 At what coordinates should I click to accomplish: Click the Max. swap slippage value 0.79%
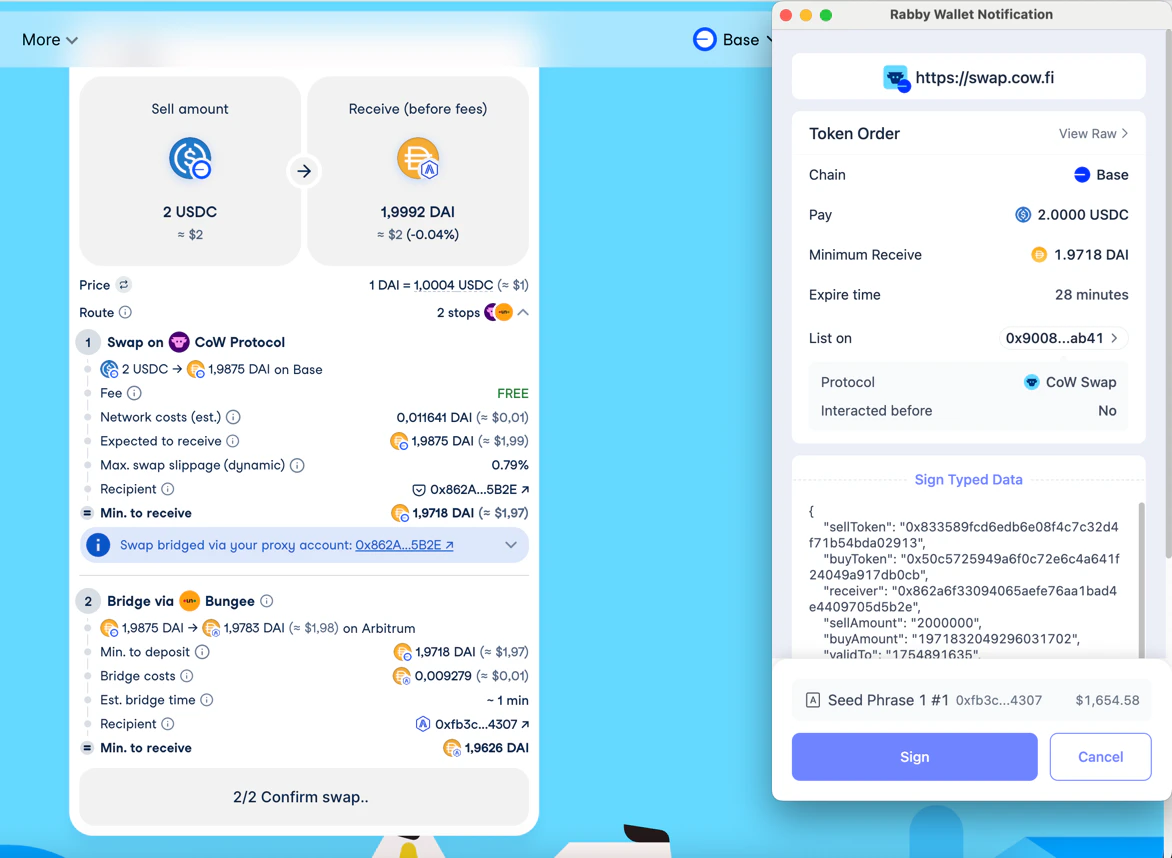[x=510, y=465]
